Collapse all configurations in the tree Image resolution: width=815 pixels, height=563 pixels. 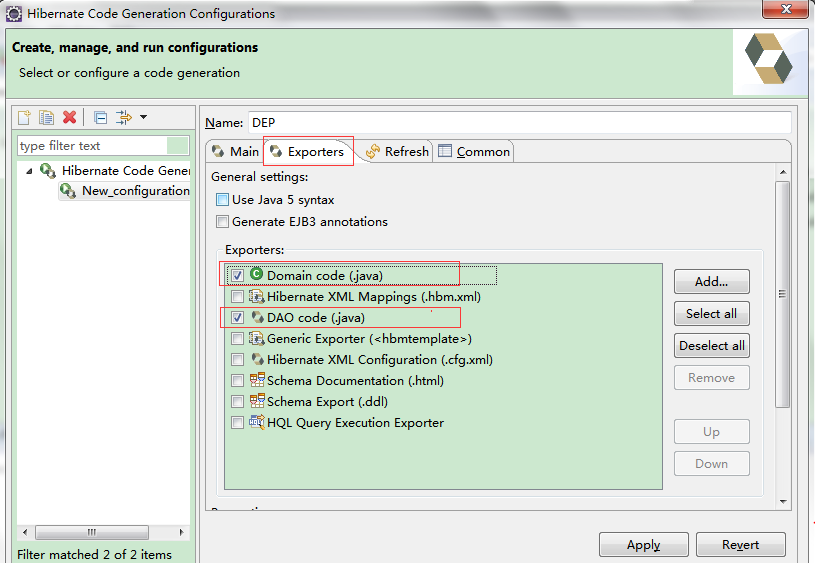[x=100, y=118]
